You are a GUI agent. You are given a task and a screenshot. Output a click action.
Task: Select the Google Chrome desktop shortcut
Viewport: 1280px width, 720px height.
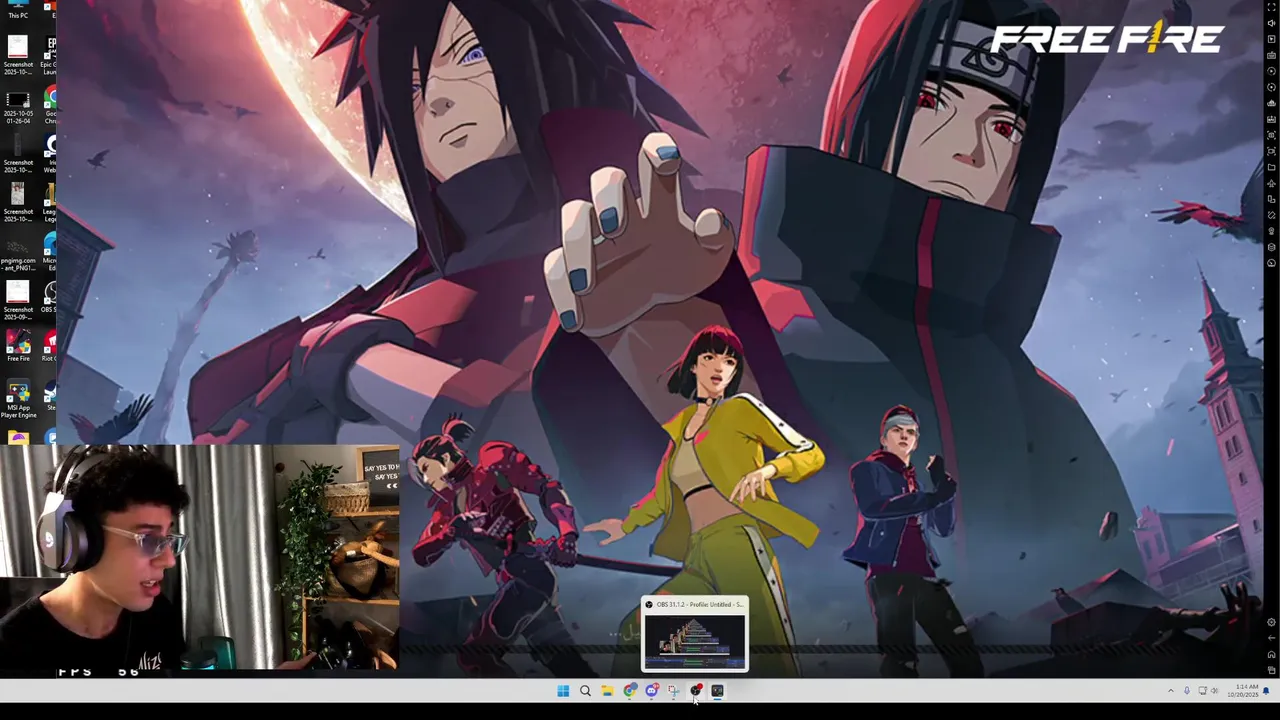coord(50,105)
